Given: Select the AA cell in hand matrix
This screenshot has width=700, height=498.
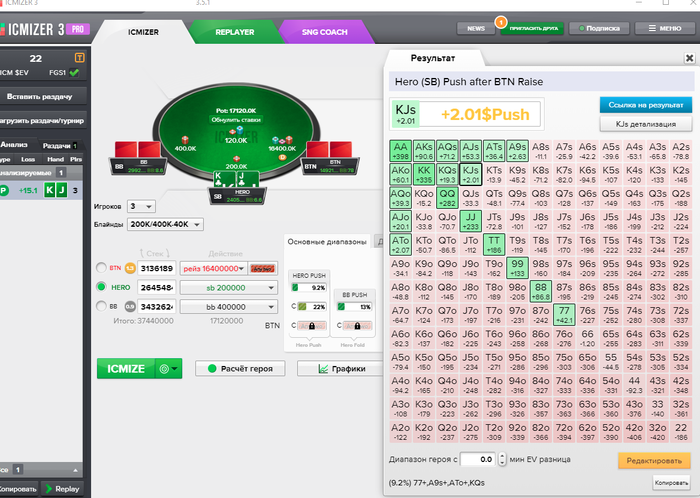Looking at the screenshot, I should pyautogui.click(x=400, y=151).
